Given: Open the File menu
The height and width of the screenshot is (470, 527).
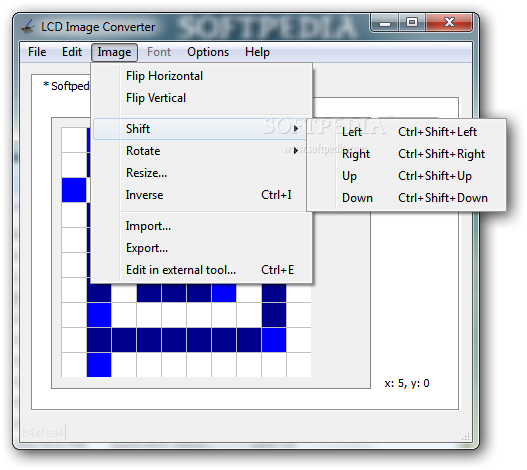Looking at the screenshot, I should coord(37,52).
